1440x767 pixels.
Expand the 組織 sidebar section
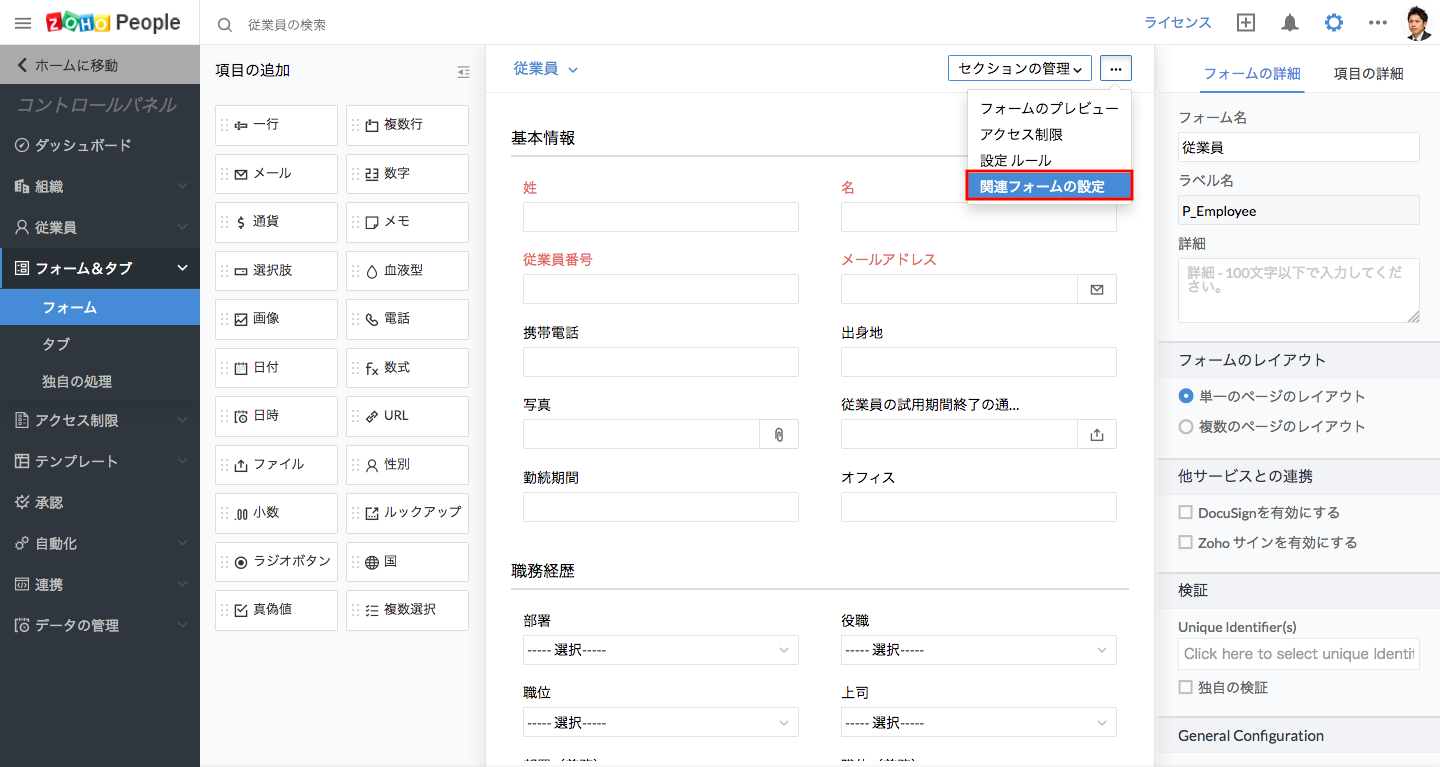coord(100,186)
